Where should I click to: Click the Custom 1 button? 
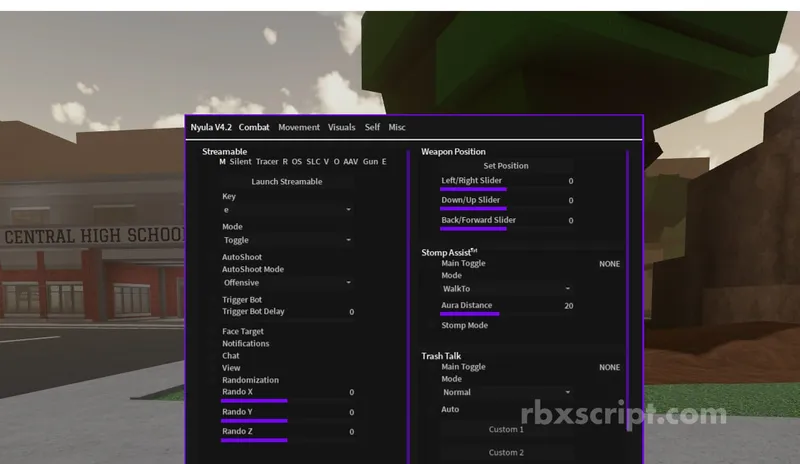(506, 429)
